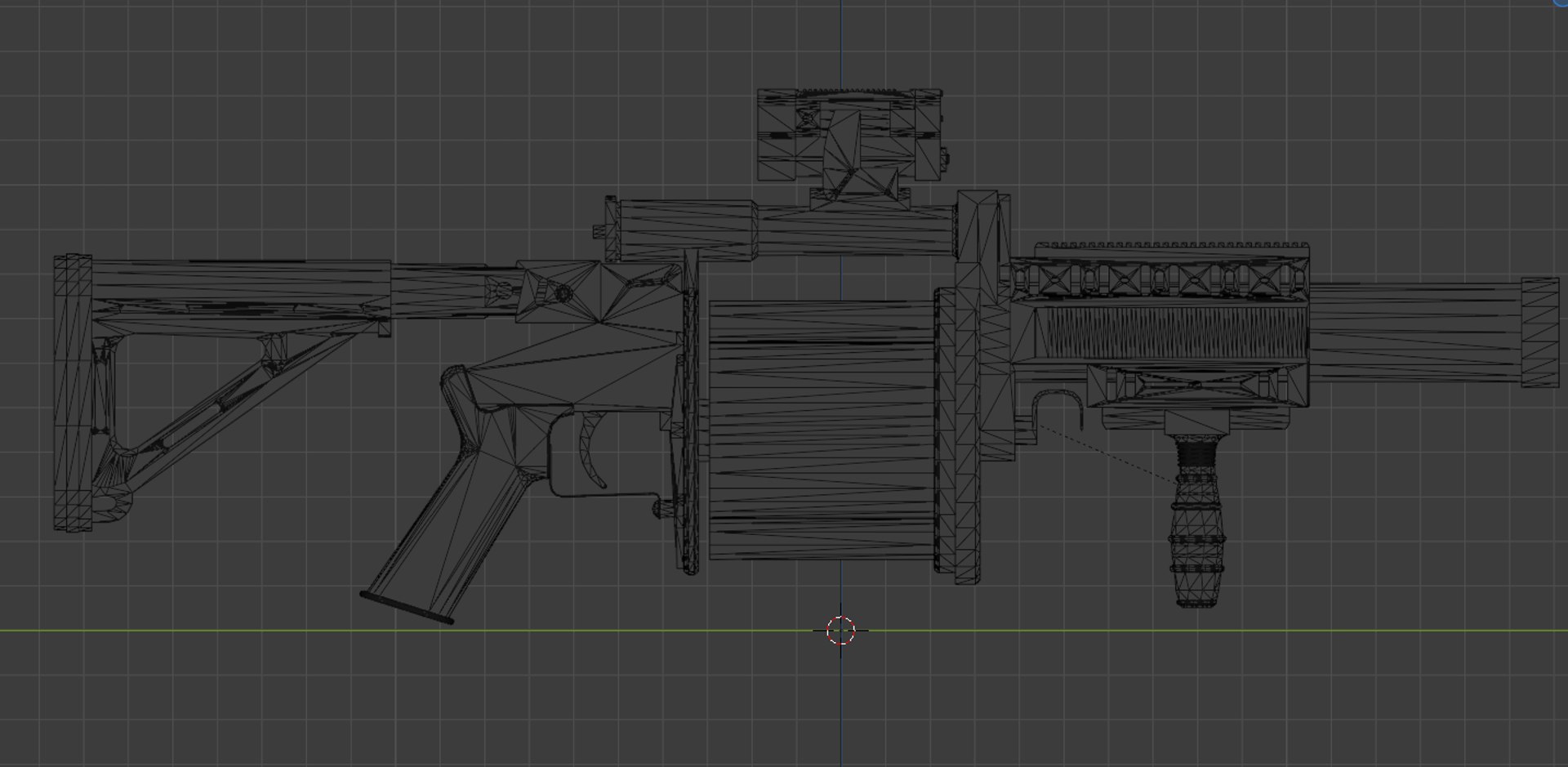Select the muzzle ring at barrel tip

pos(1540,332)
